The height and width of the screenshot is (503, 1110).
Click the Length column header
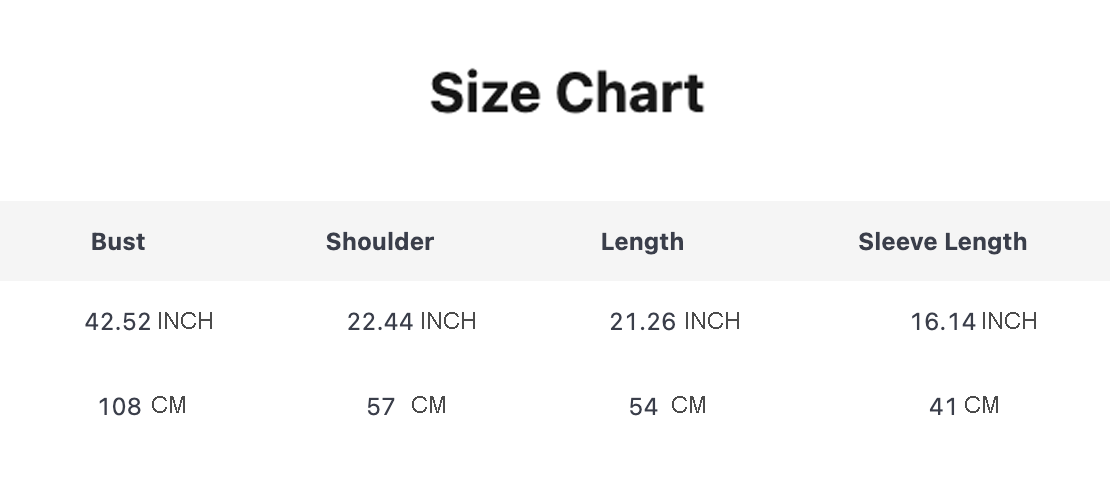pyautogui.click(x=642, y=242)
